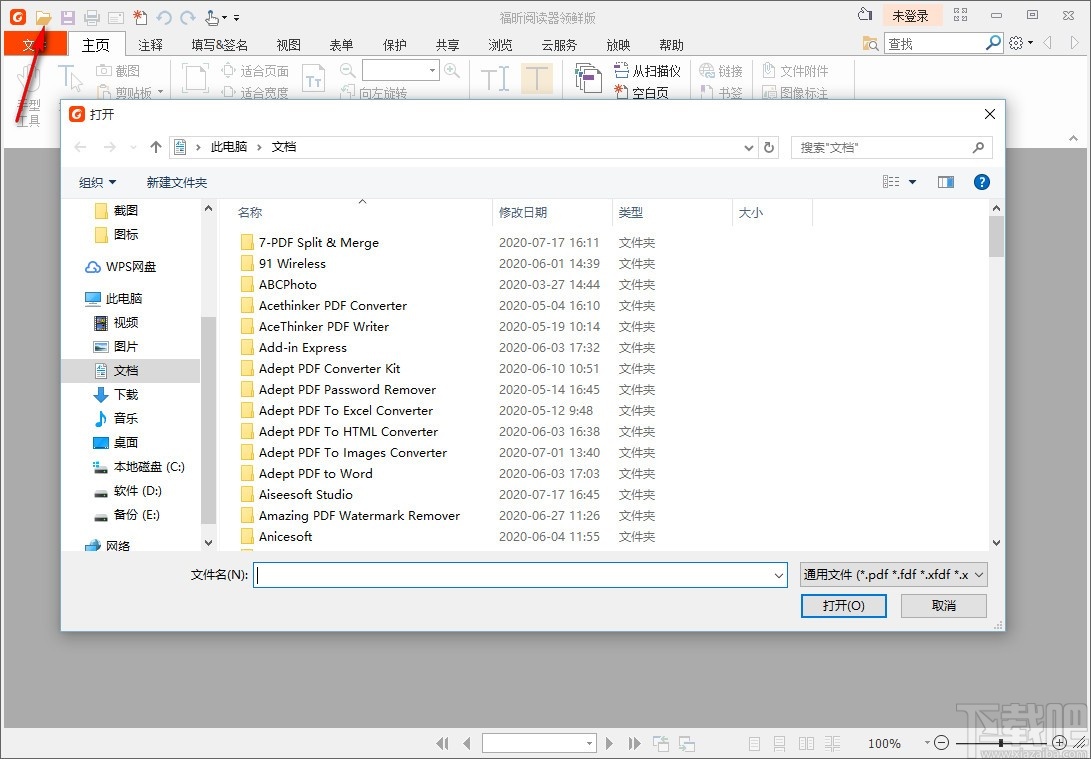Toggle the preview pane button in dialog
Screen dimensions: 1091x759
click(945, 182)
